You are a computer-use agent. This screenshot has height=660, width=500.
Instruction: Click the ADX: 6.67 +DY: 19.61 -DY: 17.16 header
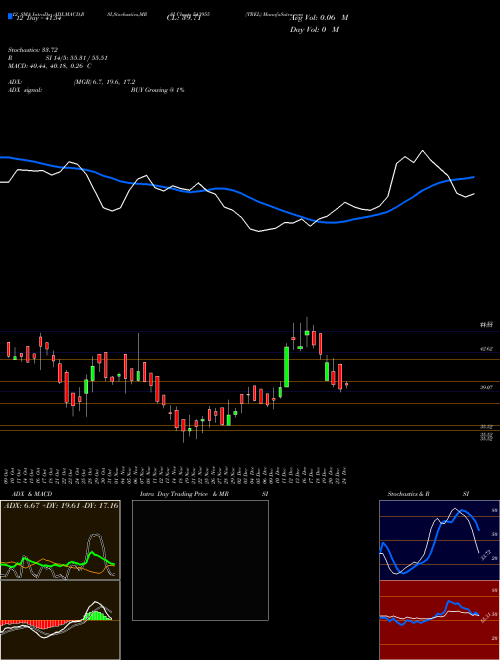(61, 505)
